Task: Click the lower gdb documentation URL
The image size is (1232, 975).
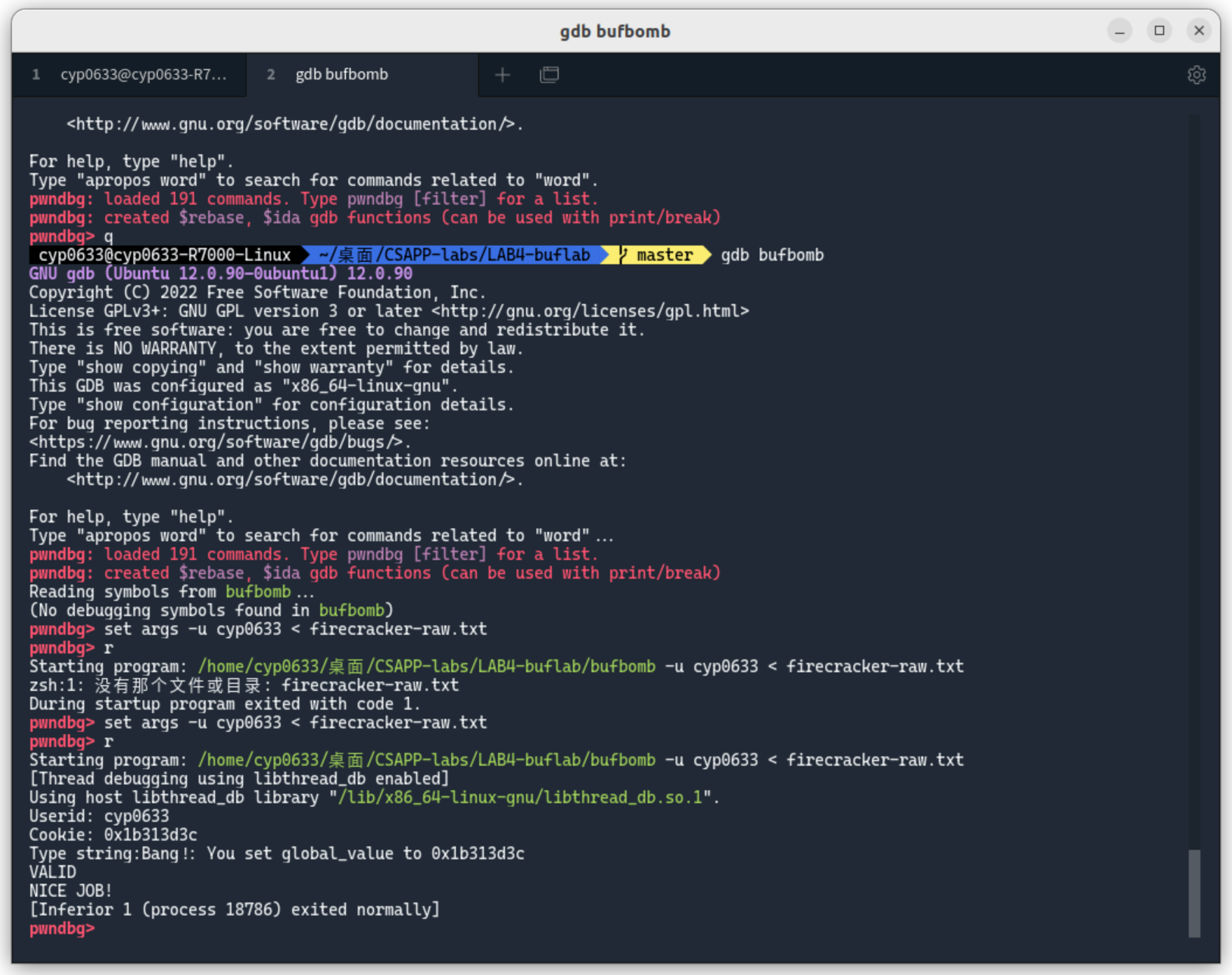Action: (290, 479)
